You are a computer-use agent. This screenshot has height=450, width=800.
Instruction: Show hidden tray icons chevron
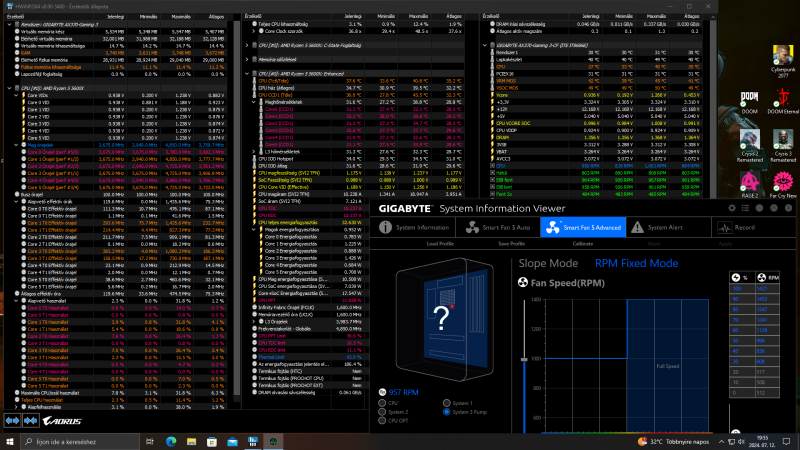tap(721, 441)
